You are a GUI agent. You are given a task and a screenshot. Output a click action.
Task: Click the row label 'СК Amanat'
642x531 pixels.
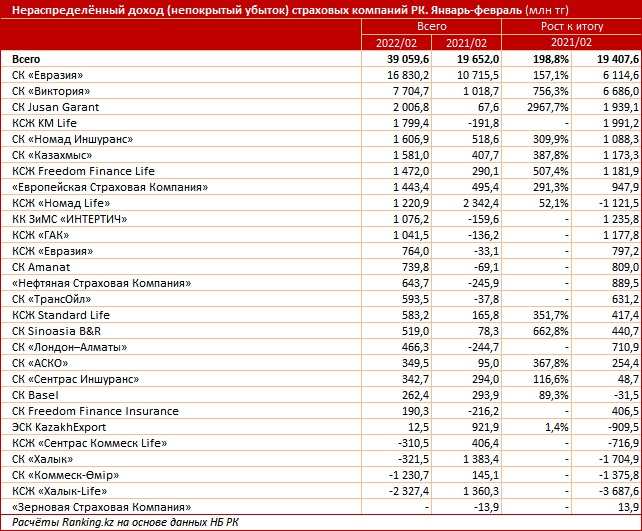(41, 267)
